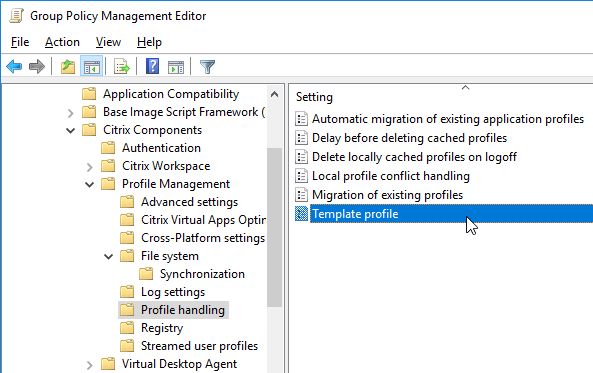Toggle the Show/Hide Console Tree icon
Screen dimensions: 593x373
pos(92,67)
